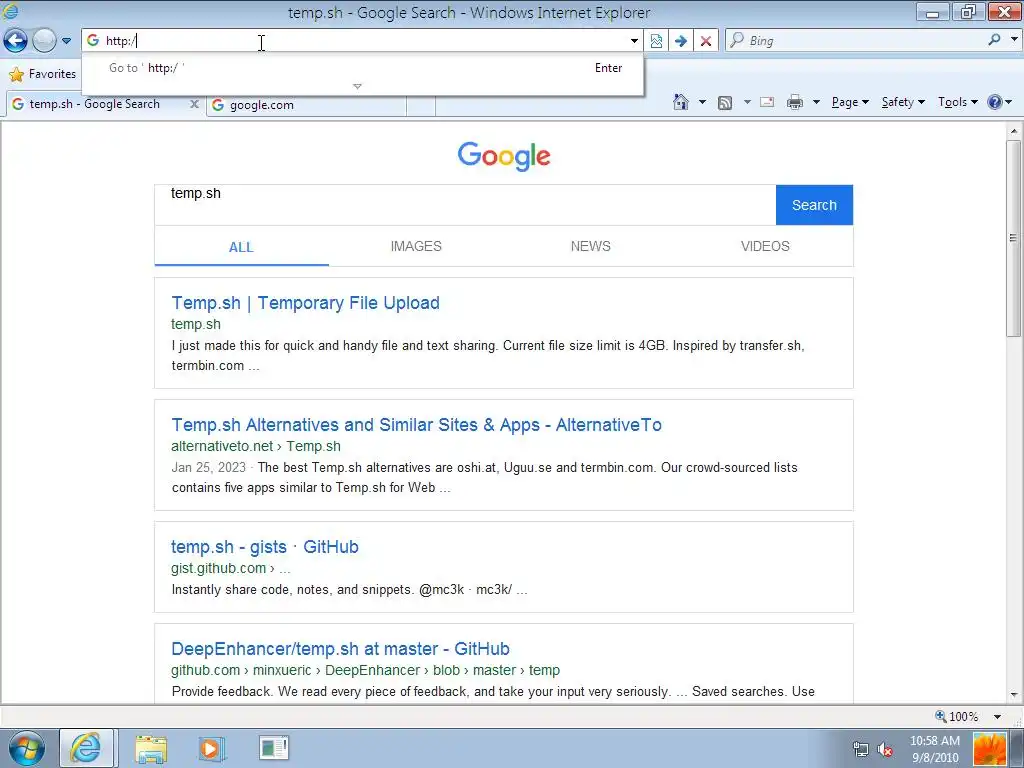
Task: Click the page scrollbar up arrow
Action: [x=1014, y=131]
